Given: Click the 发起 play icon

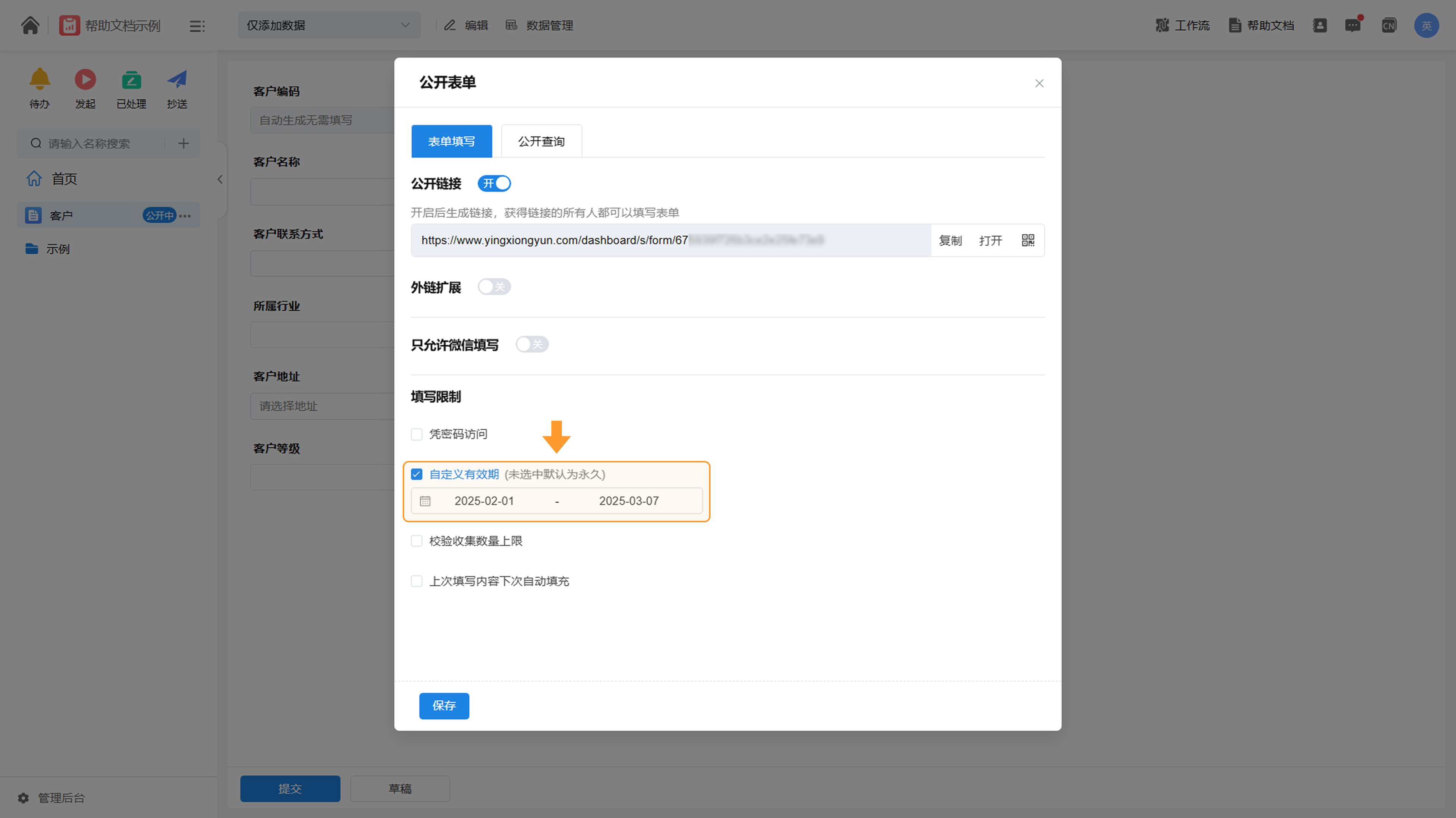Looking at the screenshot, I should (x=85, y=79).
